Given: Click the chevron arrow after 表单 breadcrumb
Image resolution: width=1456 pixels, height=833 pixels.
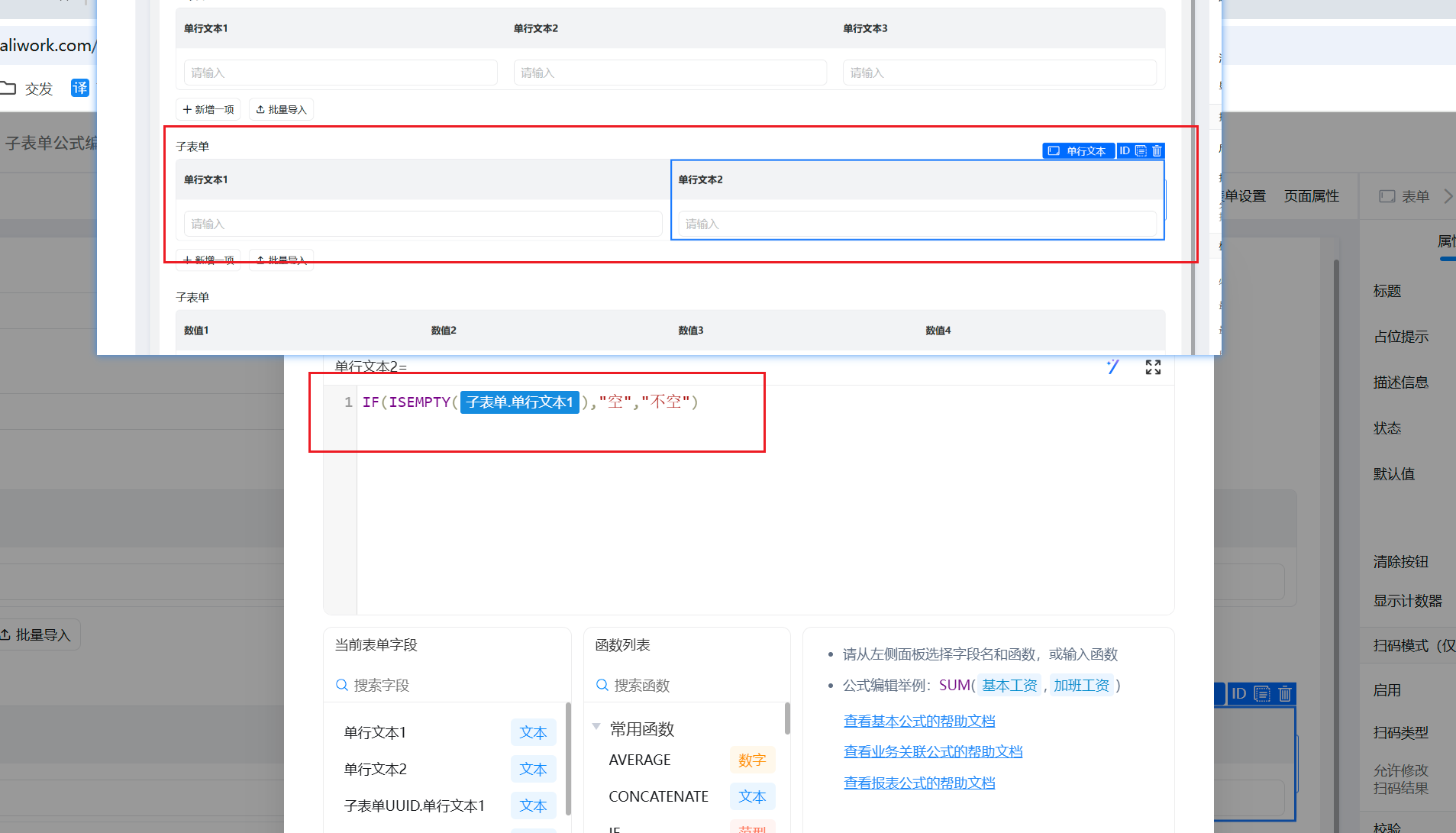Looking at the screenshot, I should 1448,196.
